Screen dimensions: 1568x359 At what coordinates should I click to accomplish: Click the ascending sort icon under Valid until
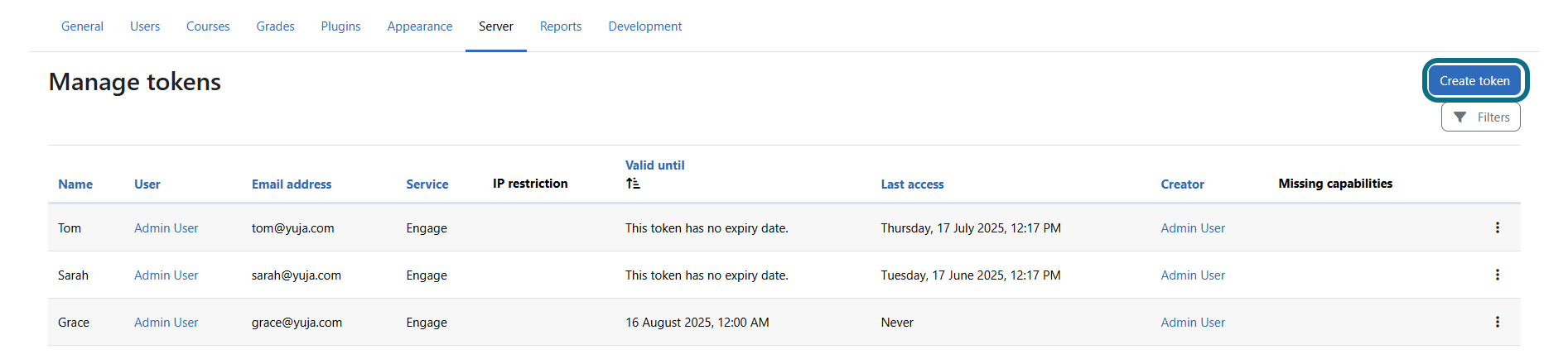point(633,184)
